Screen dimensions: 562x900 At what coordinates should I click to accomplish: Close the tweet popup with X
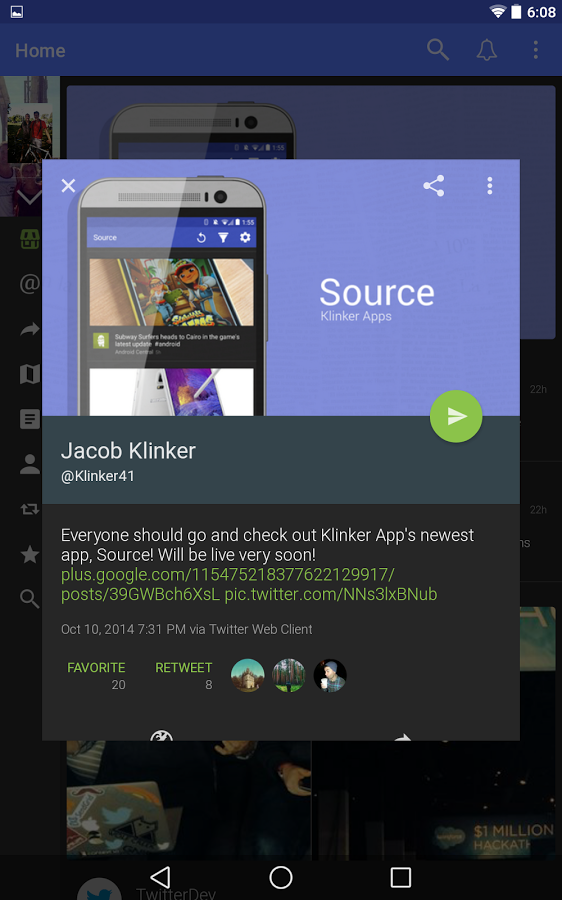68,185
